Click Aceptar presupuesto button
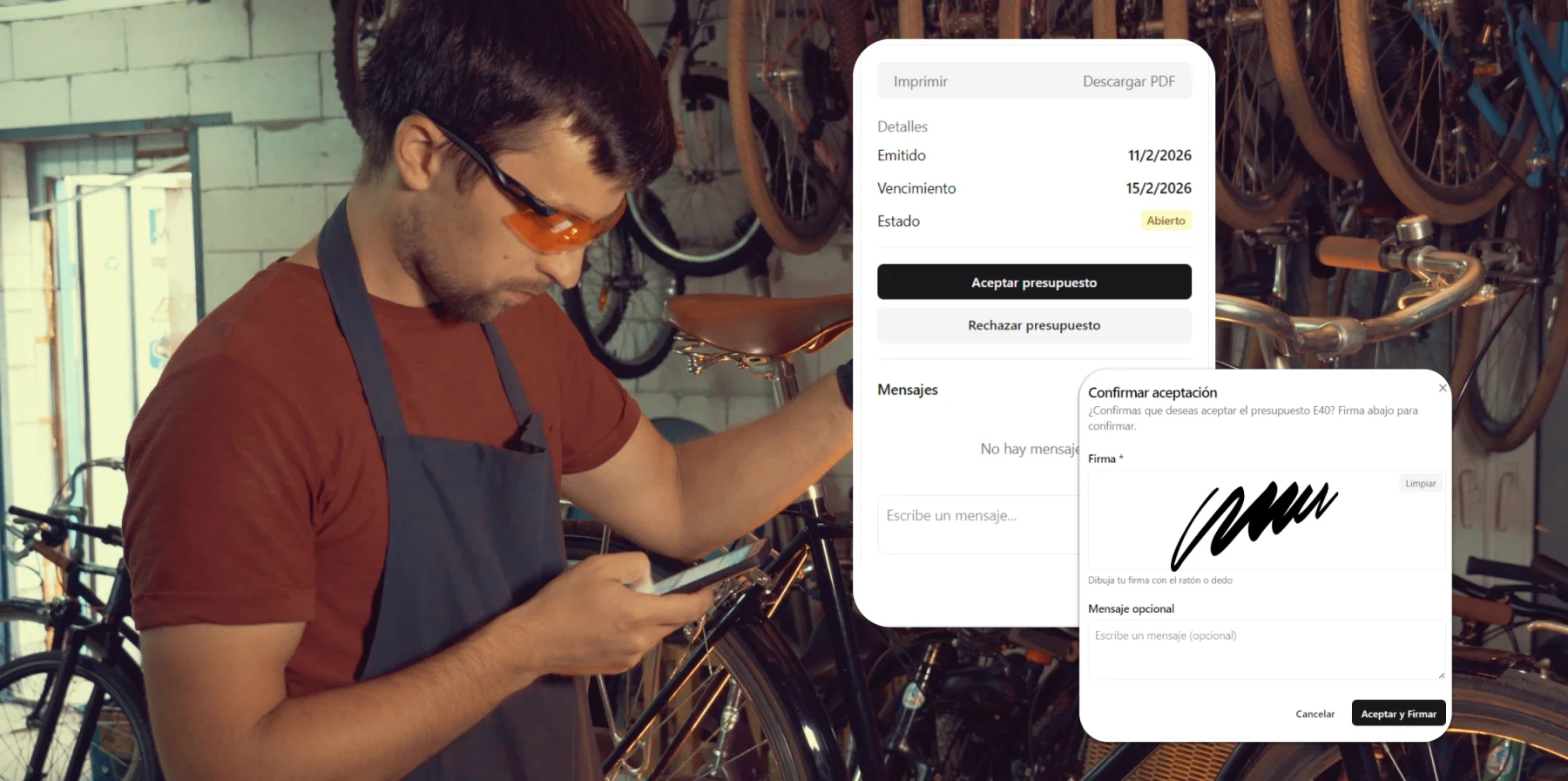Viewport: 1568px width, 781px height. [1034, 282]
